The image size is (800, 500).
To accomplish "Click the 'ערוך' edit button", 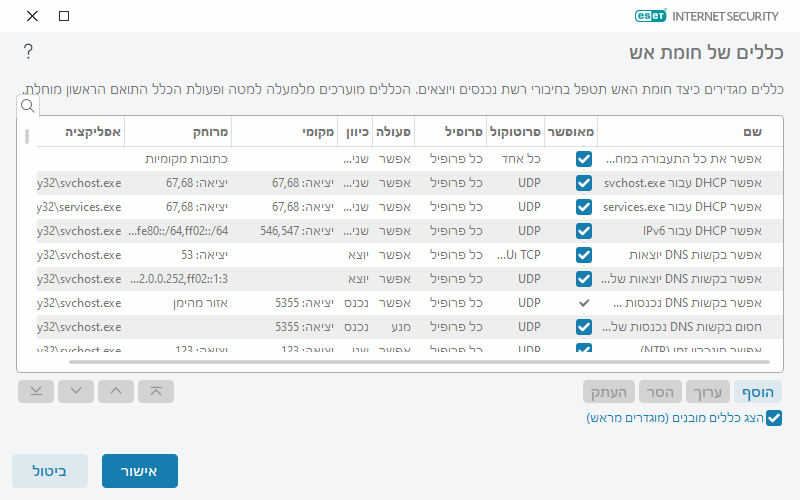I will (708, 392).
